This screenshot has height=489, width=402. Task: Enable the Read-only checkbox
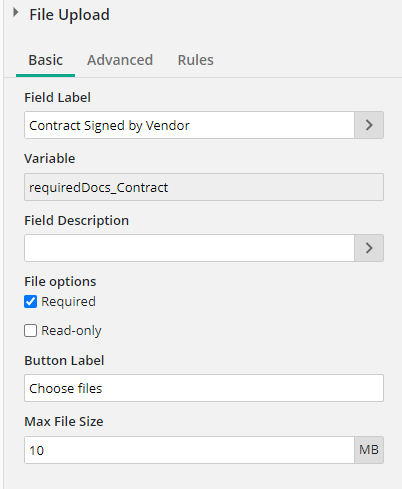pos(30,331)
